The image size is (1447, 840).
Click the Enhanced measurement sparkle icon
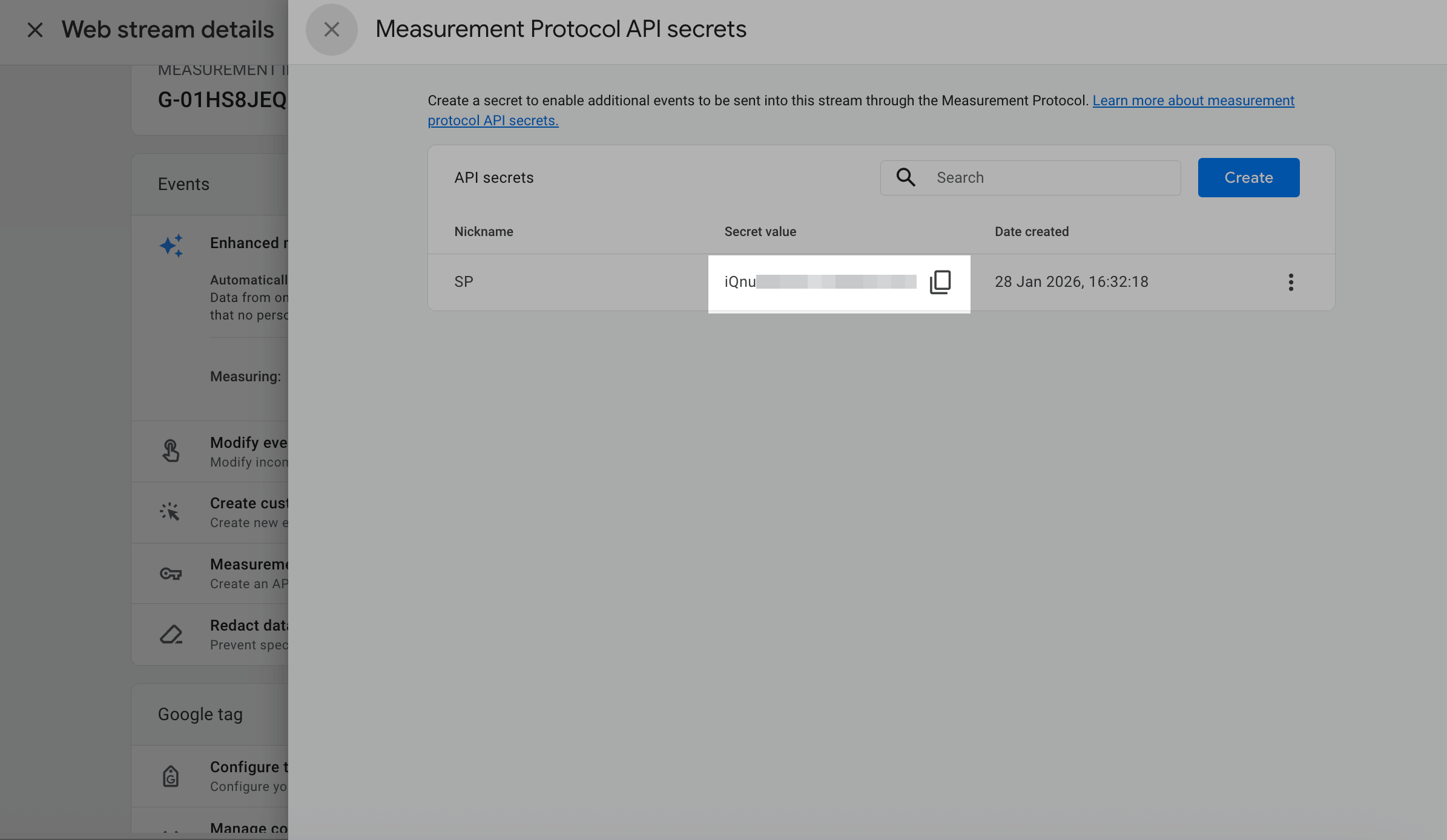coord(171,245)
